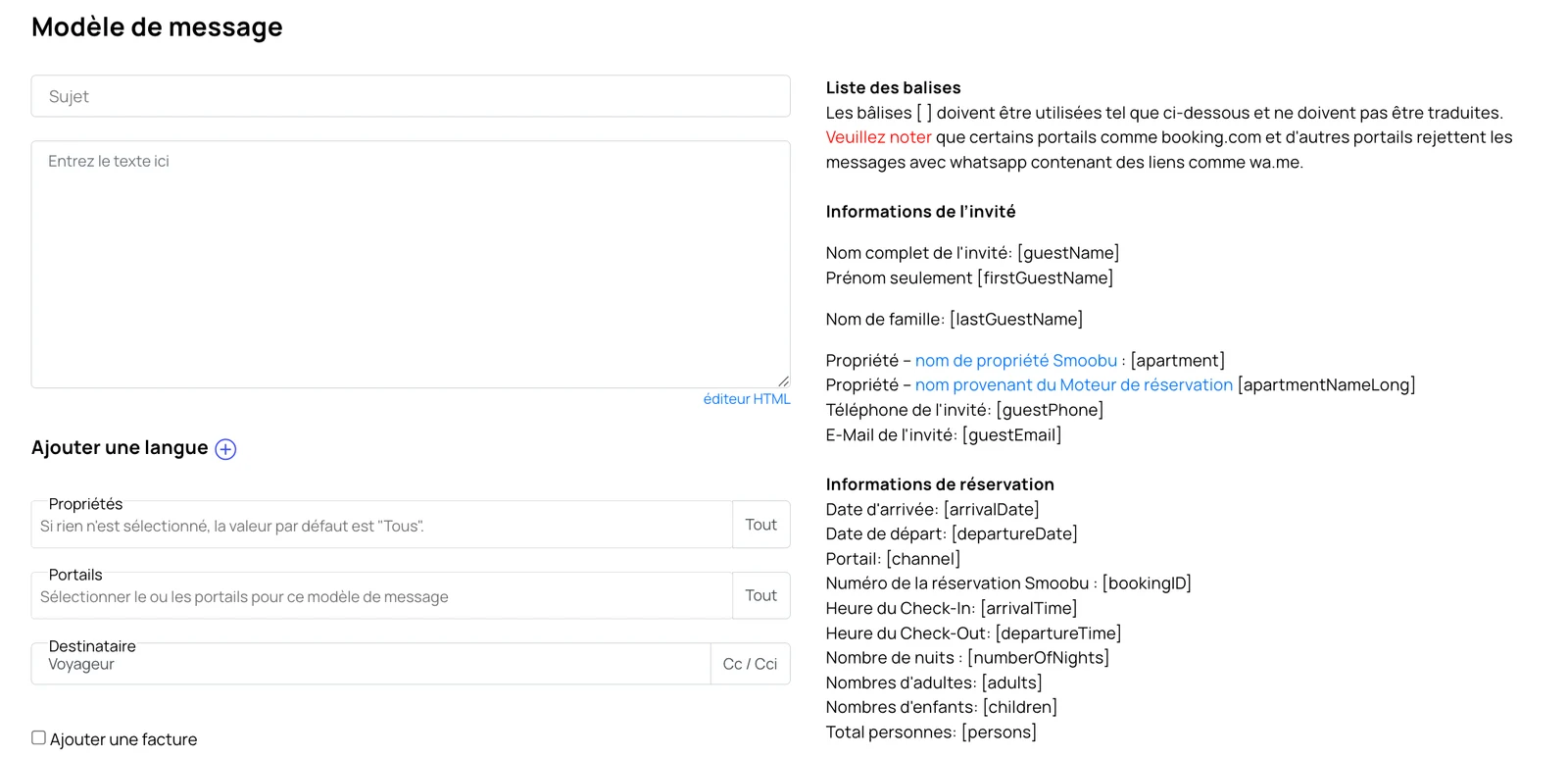Viewport: 1568px width, 759px height.
Task: Click the Modèle de message title
Action: pos(157,27)
